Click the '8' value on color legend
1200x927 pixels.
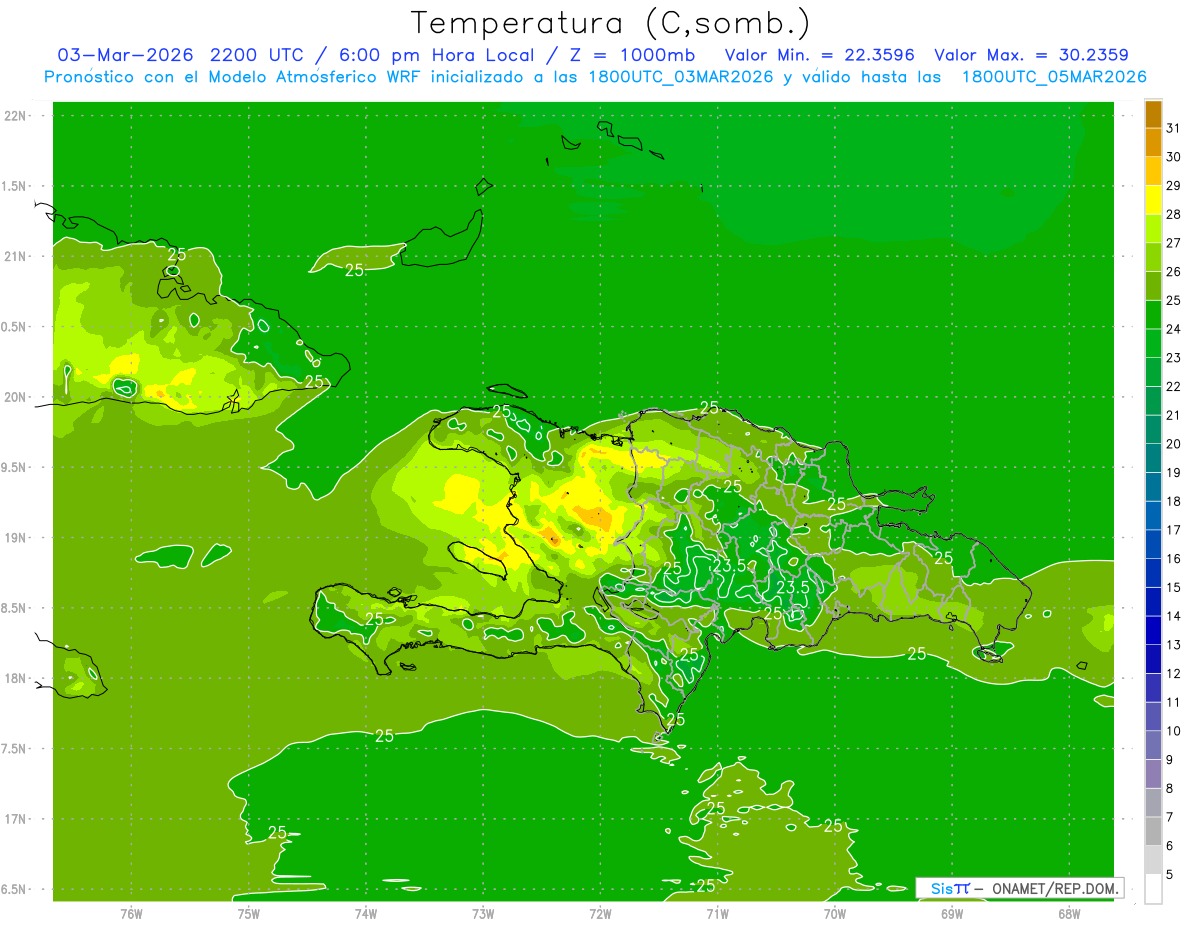click(x=1171, y=789)
